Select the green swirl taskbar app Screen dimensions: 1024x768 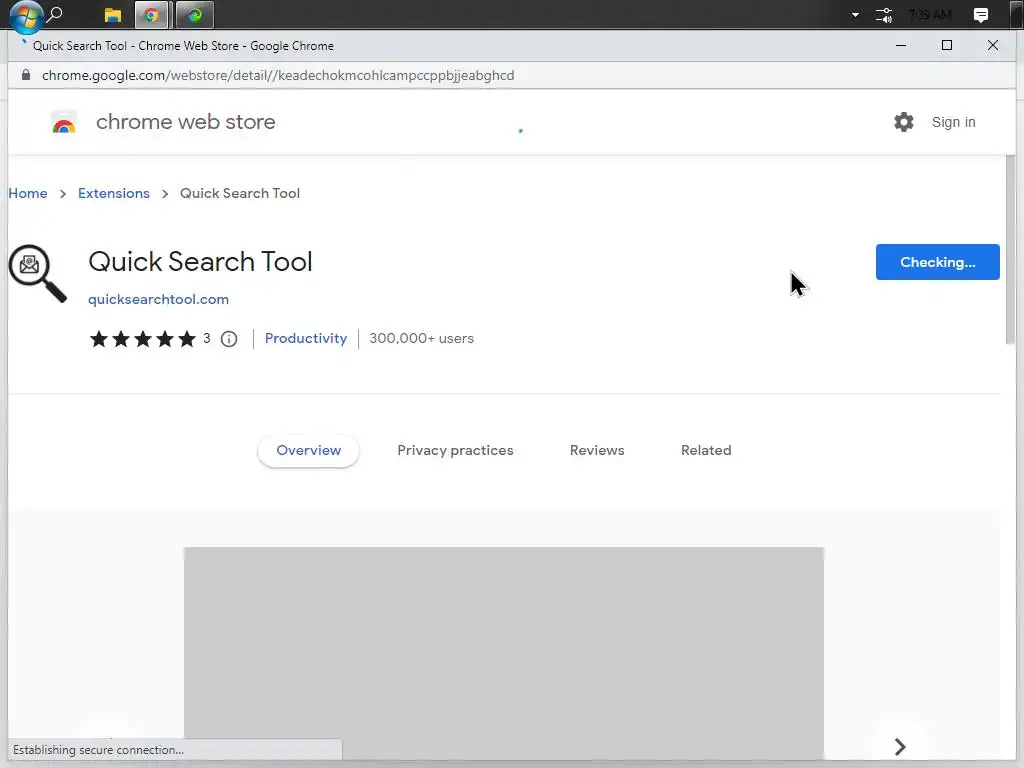point(195,15)
